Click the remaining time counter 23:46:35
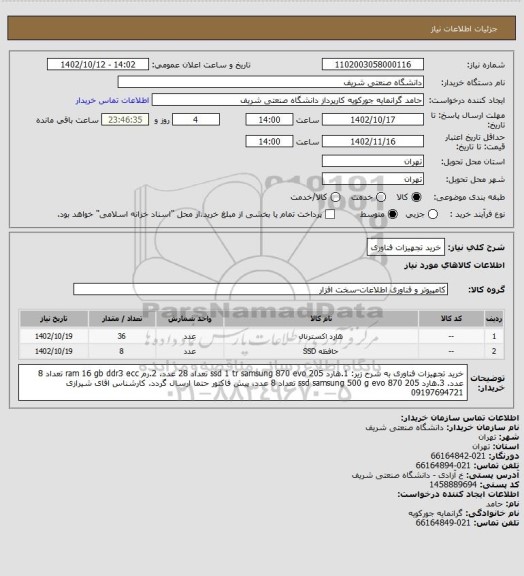This screenshot has width=524, height=576. pos(125,120)
